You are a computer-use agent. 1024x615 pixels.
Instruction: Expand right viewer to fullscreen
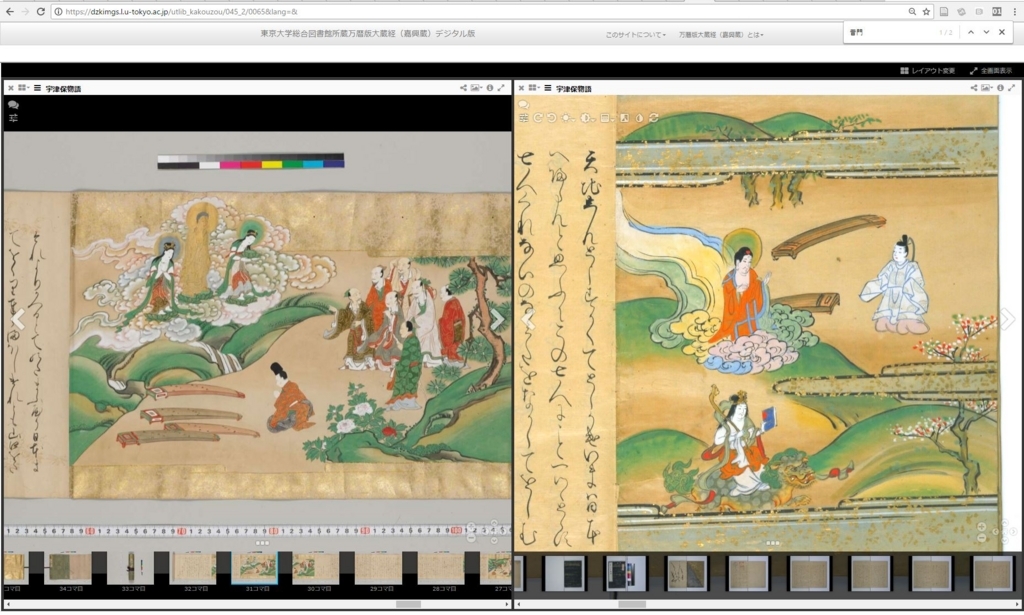click(x=1012, y=87)
